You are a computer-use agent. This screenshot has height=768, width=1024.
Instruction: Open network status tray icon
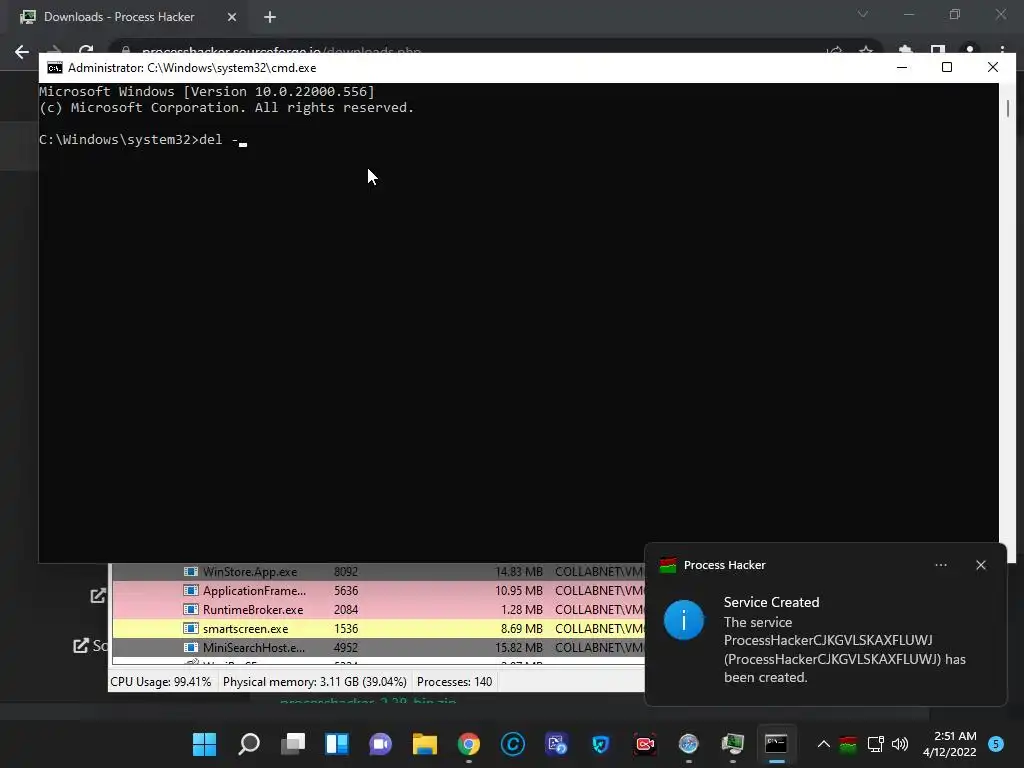875,744
